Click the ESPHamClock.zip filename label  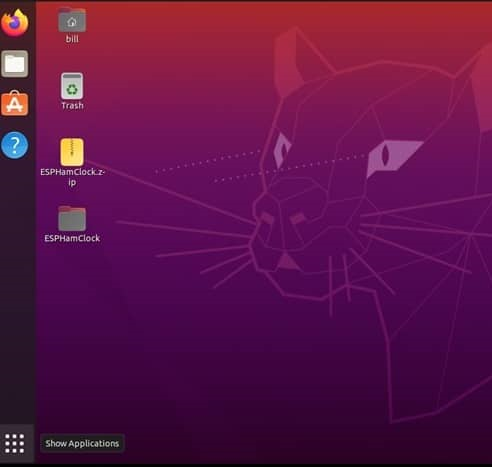(72, 177)
